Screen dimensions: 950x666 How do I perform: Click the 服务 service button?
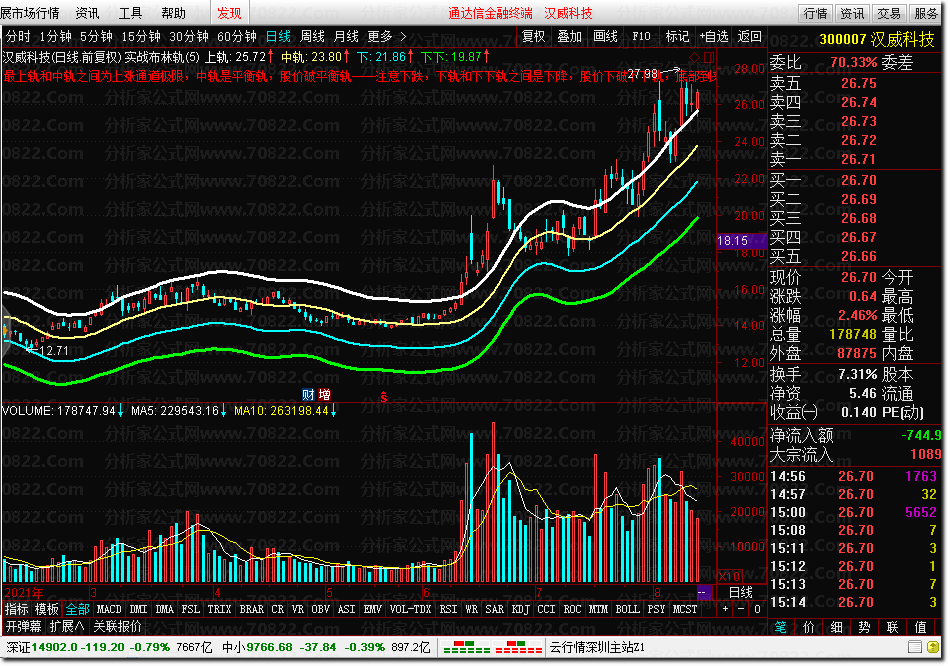coord(926,13)
